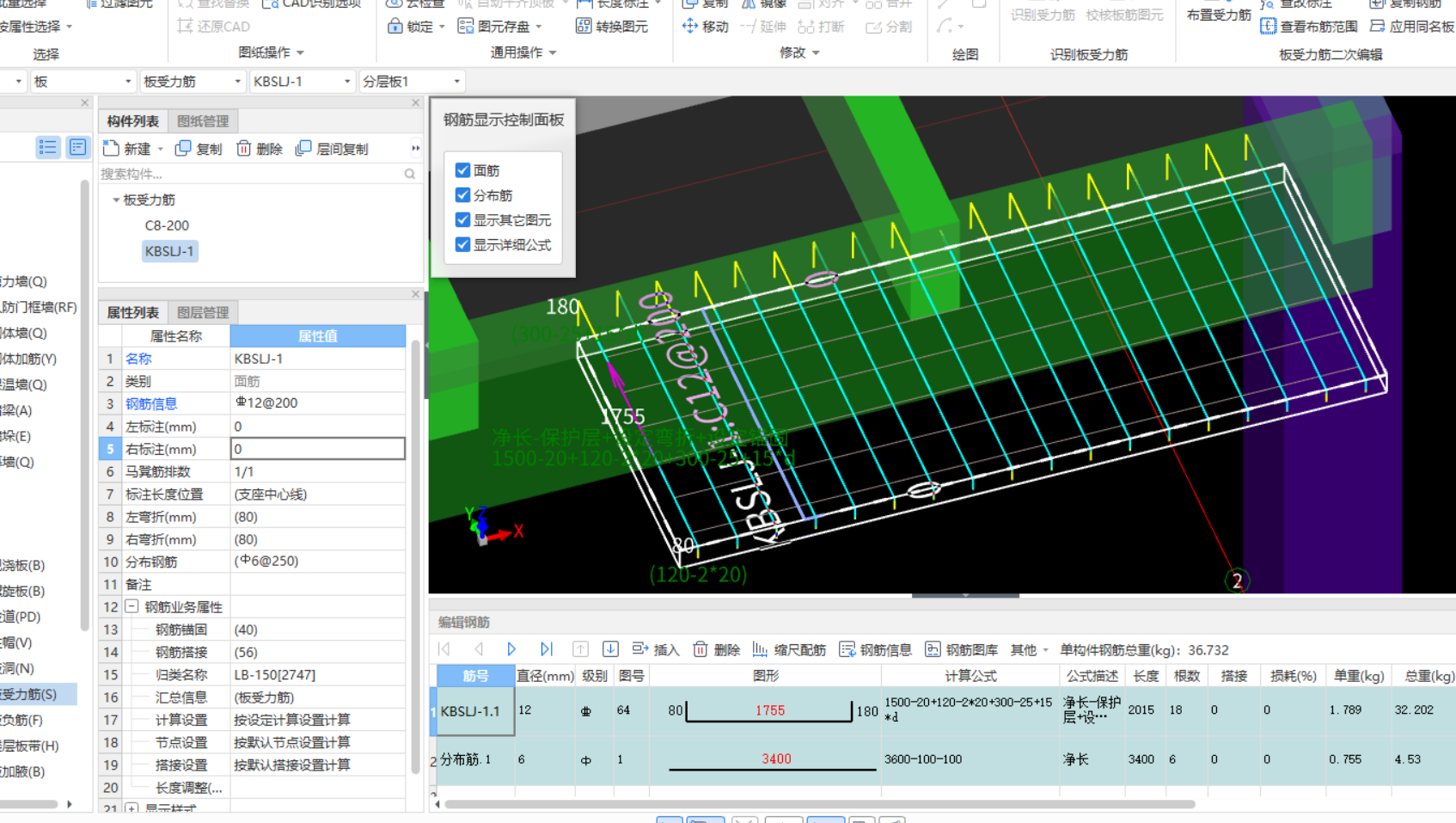This screenshot has height=823, width=1456.
Task: Click the 删除 trash icon in the rebar editor
Action: tap(700, 649)
